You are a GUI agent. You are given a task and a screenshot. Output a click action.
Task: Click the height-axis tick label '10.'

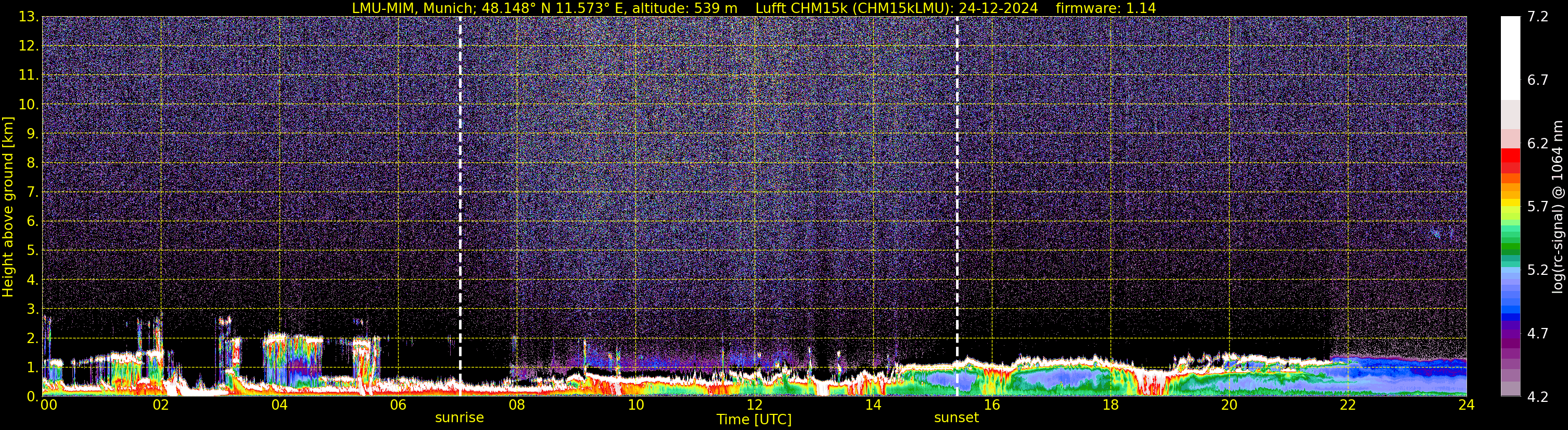28,105
